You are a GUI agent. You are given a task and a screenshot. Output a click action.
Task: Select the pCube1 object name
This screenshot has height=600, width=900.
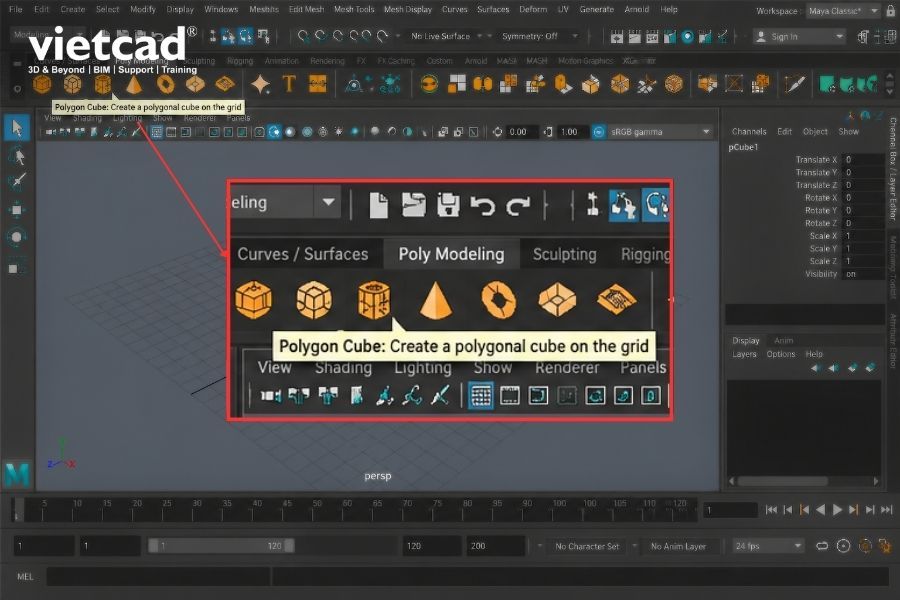click(743, 147)
